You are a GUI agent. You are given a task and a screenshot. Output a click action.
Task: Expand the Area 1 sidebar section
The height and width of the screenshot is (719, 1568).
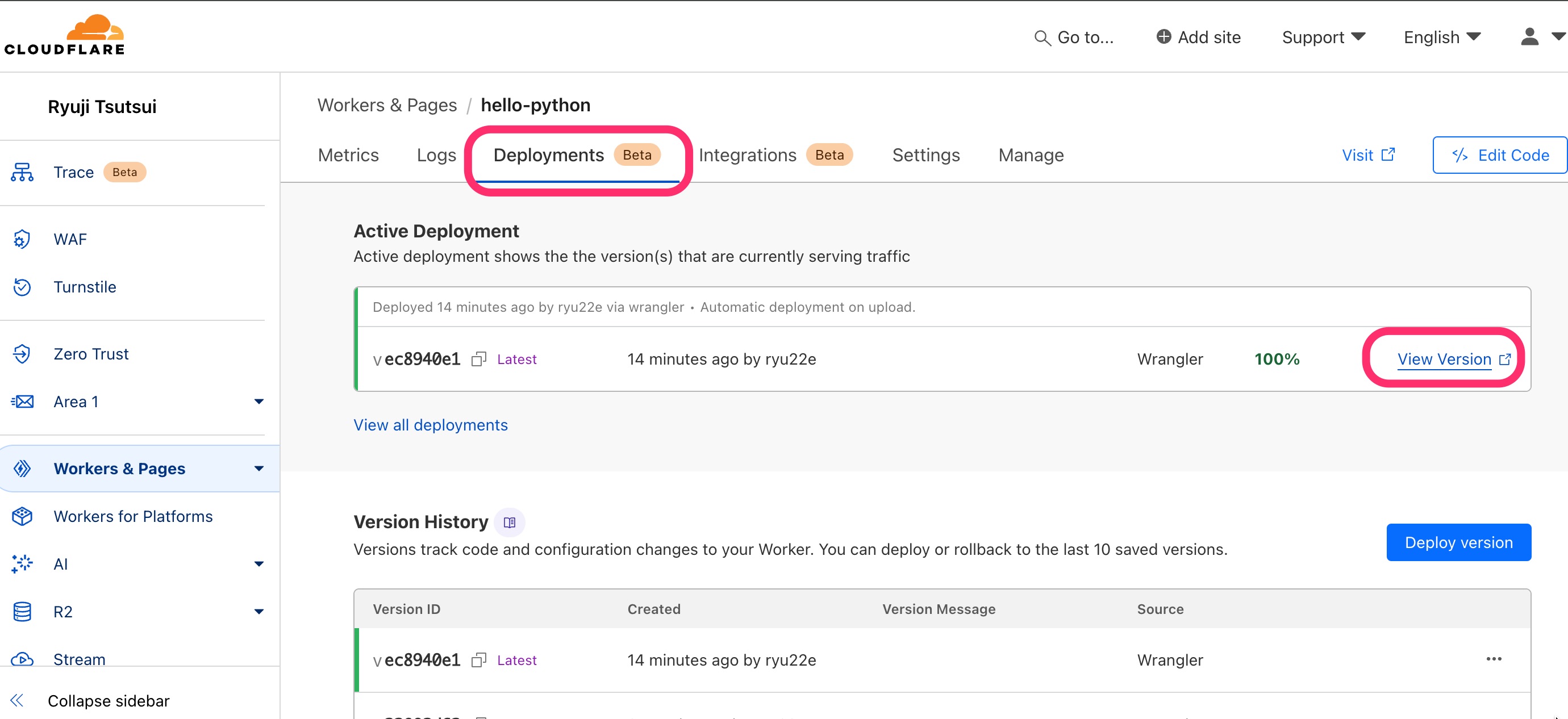[258, 402]
